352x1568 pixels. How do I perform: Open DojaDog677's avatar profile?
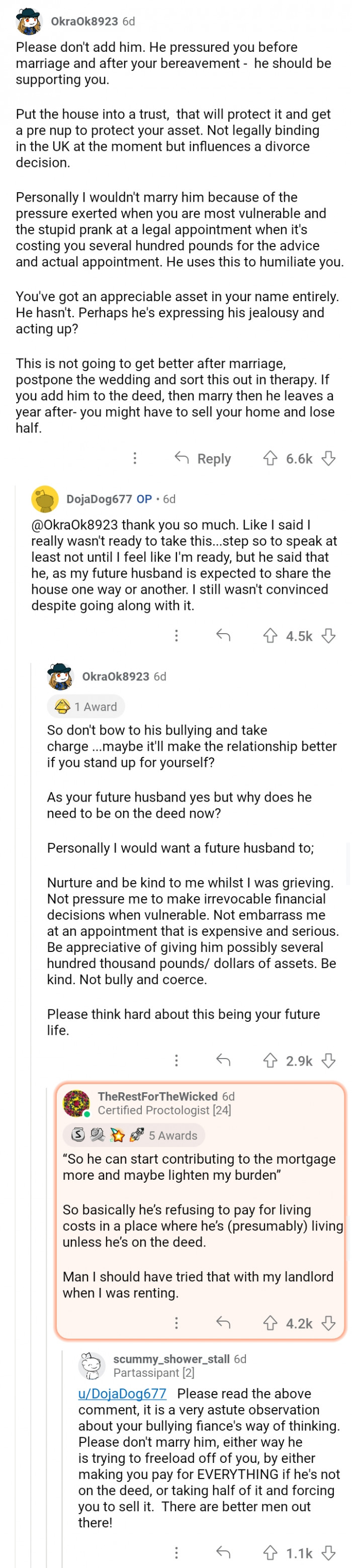click(x=45, y=499)
